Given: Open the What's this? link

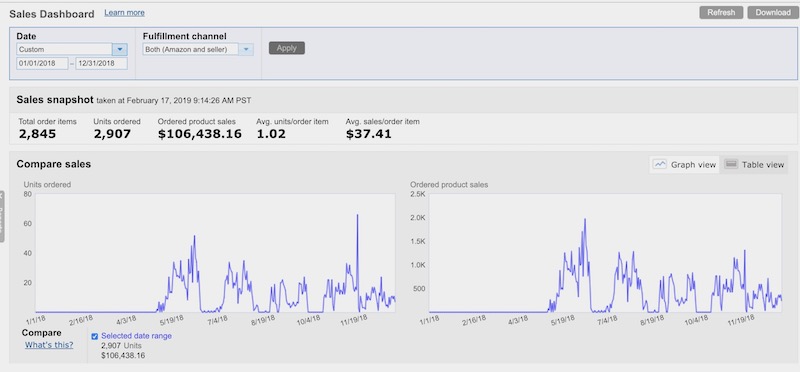Looking at the screenshot, I should pyautogui.click(x=49, y=345).
